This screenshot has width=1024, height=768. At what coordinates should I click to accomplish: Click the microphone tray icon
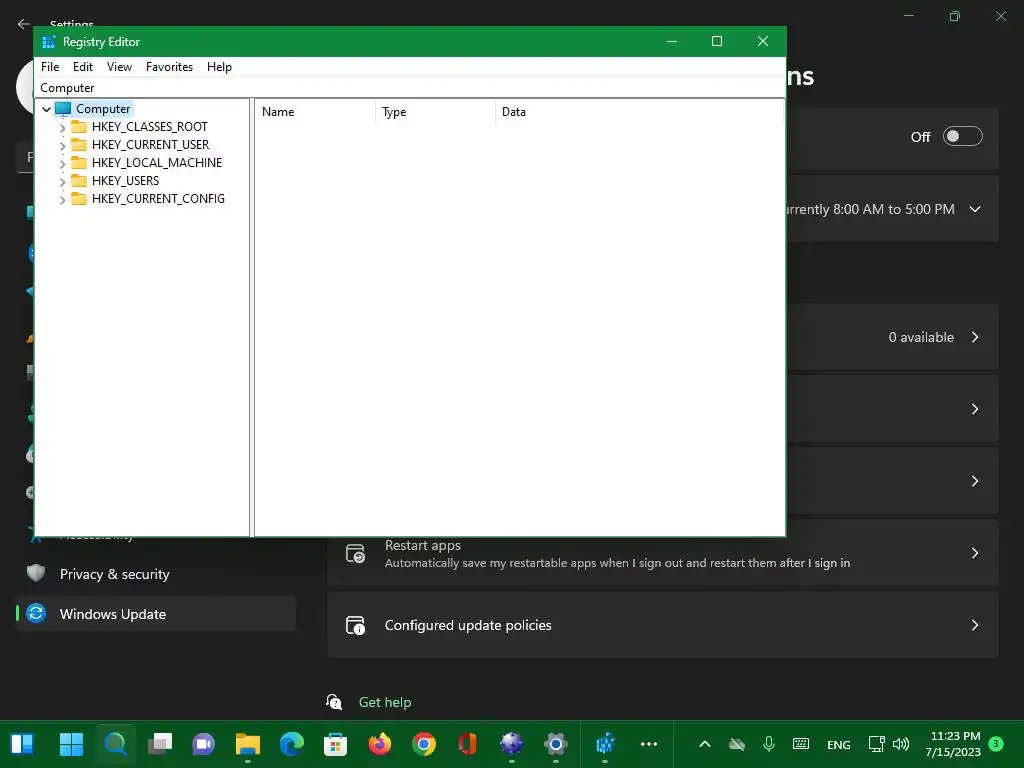pos(769,744)
